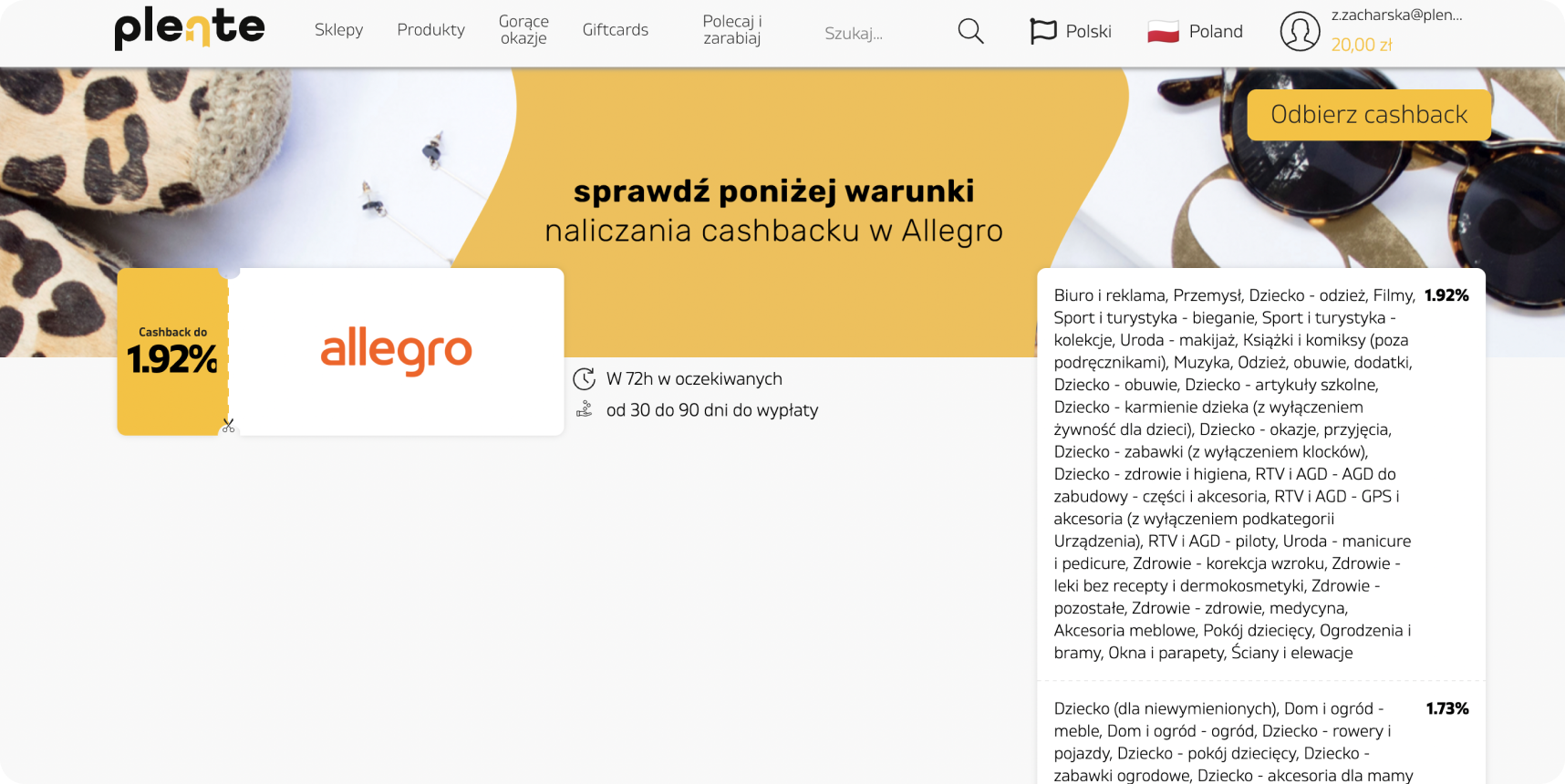Open the user profile avatar icon

[x=1300, y=31]
